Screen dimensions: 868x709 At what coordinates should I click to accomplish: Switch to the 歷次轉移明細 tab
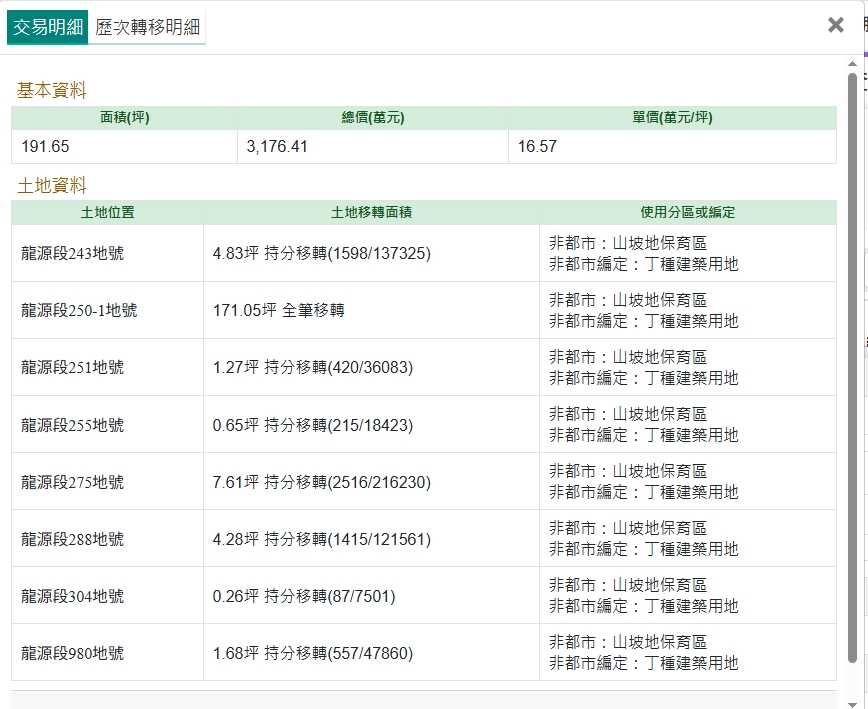tap(147, 27)
